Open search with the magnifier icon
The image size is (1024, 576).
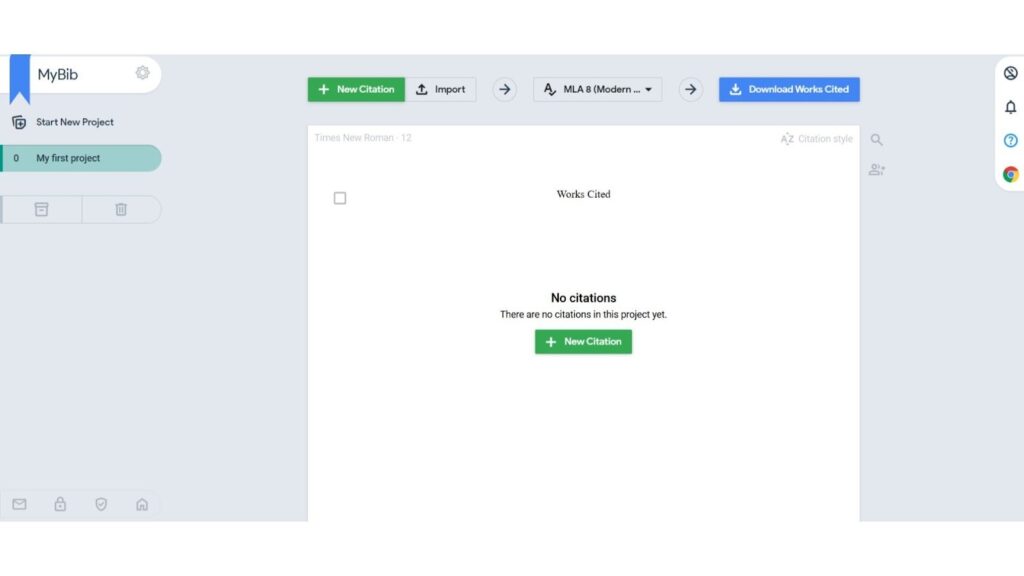tap(877, 140)
